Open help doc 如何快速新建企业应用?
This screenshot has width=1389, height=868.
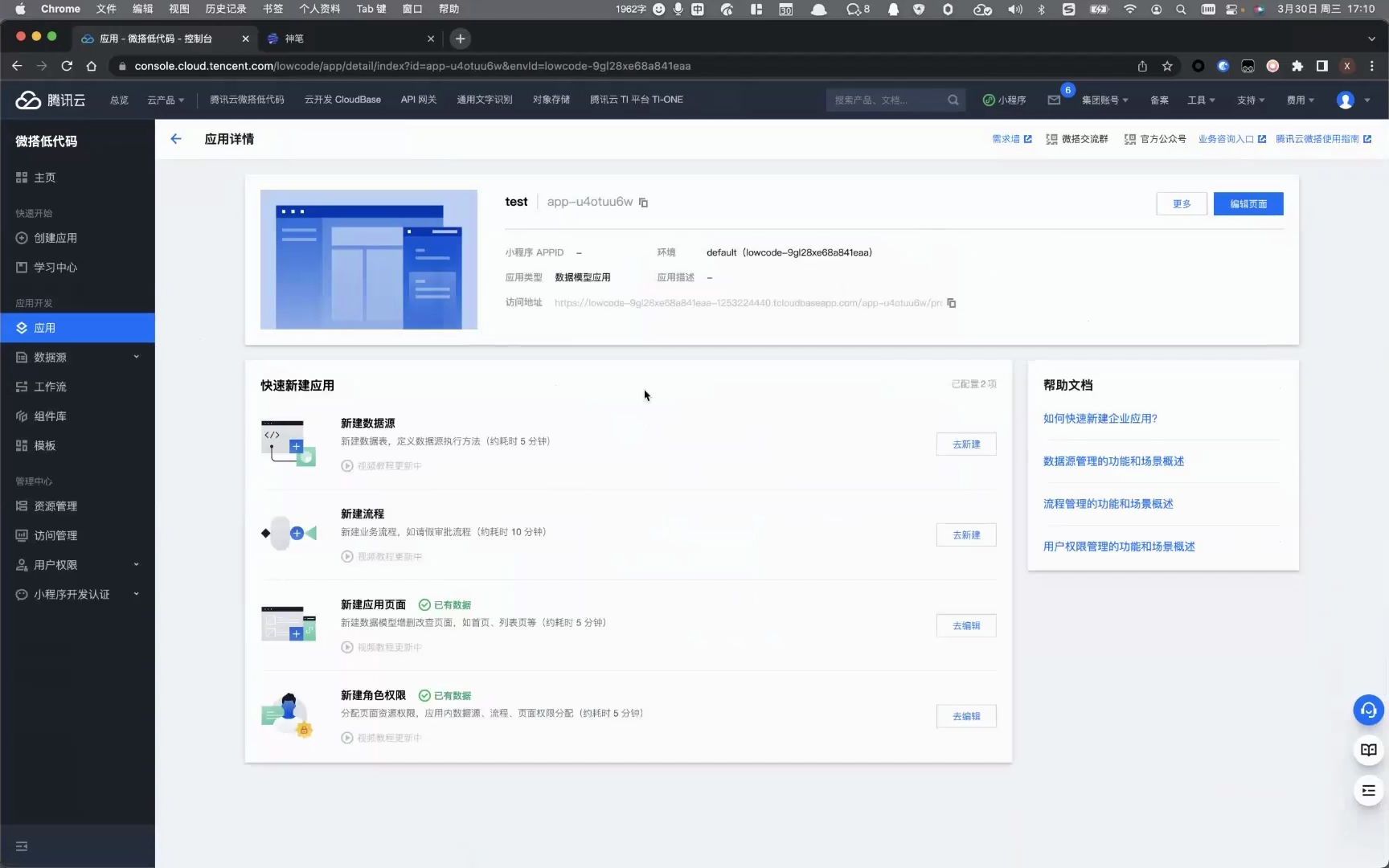click(1100, 419)
